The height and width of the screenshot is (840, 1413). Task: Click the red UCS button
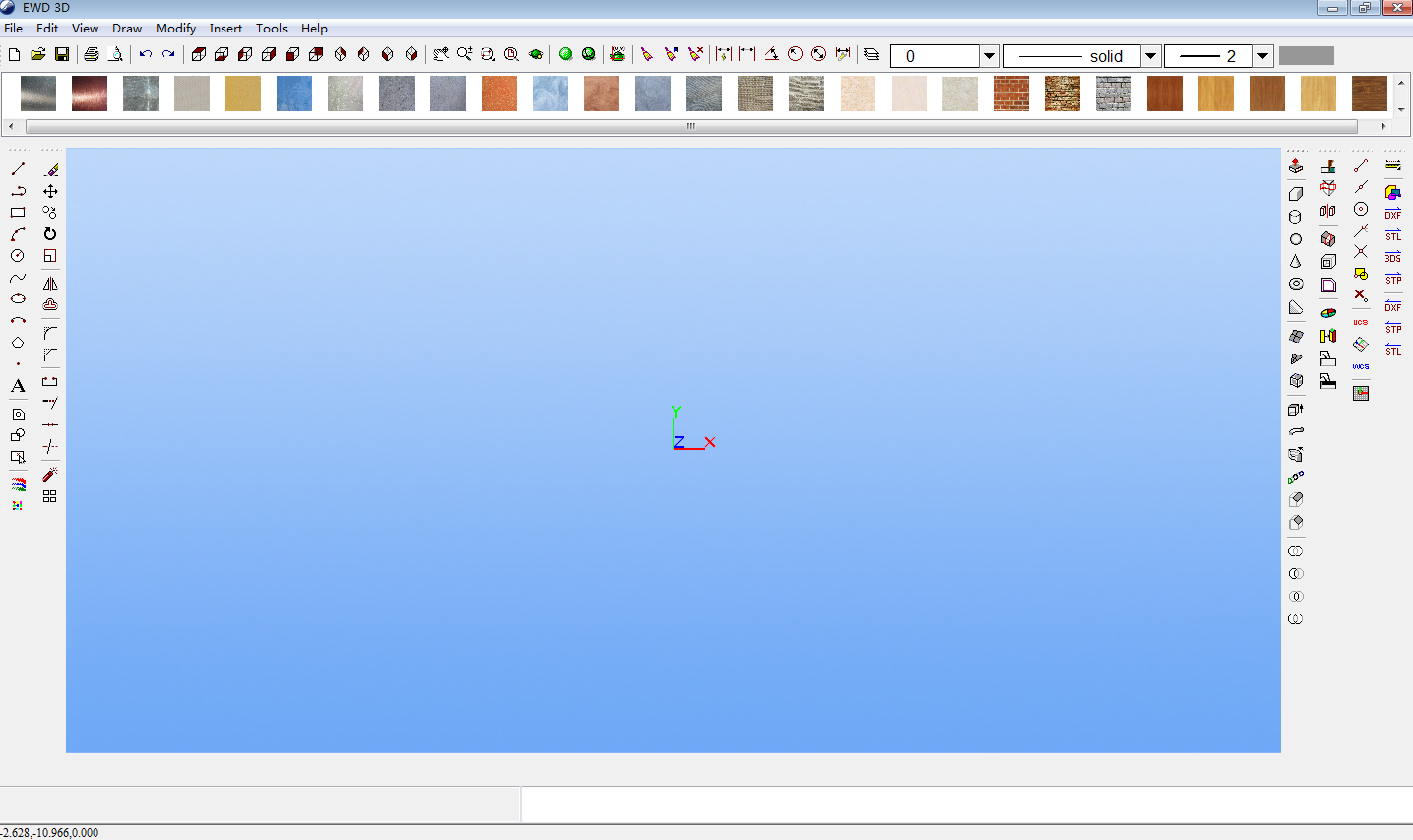(1361, 322)
